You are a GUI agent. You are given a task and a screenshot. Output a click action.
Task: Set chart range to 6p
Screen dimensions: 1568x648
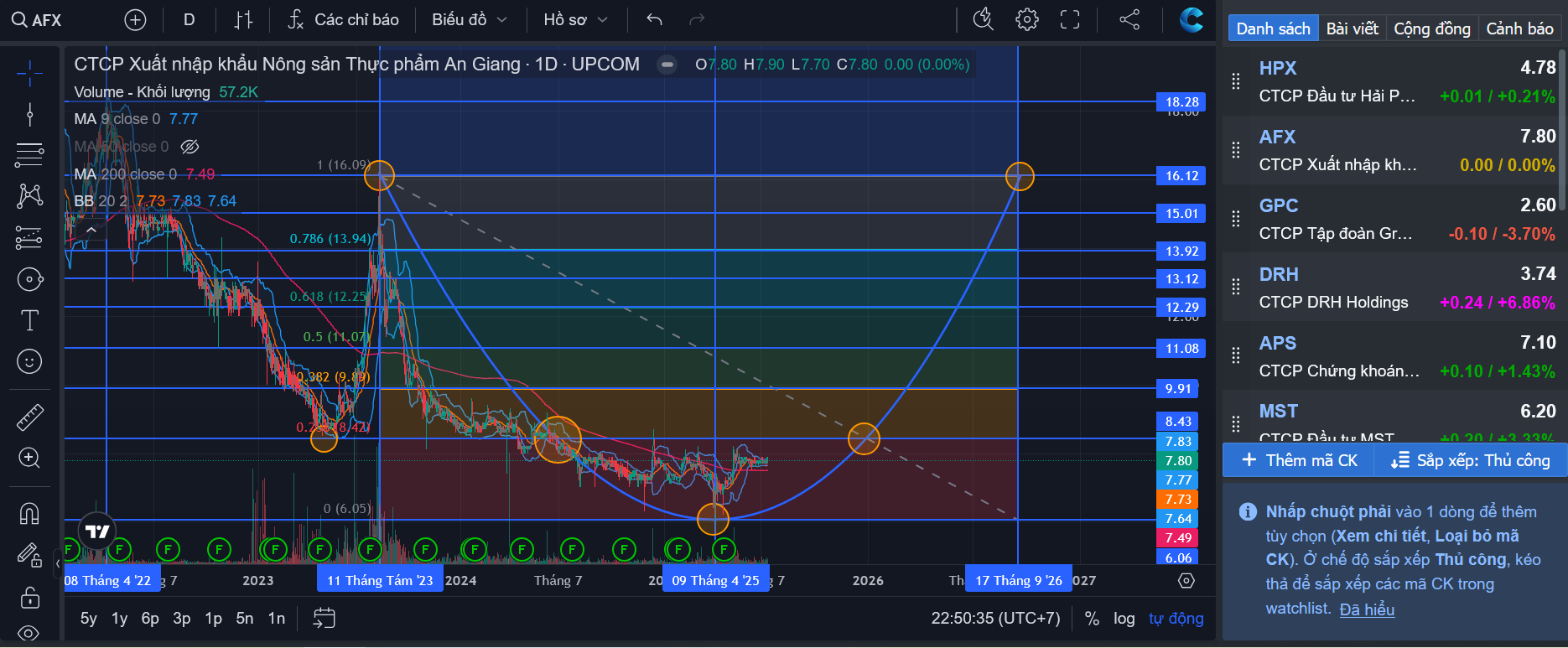pyautogui.click(x=150, y=619)
